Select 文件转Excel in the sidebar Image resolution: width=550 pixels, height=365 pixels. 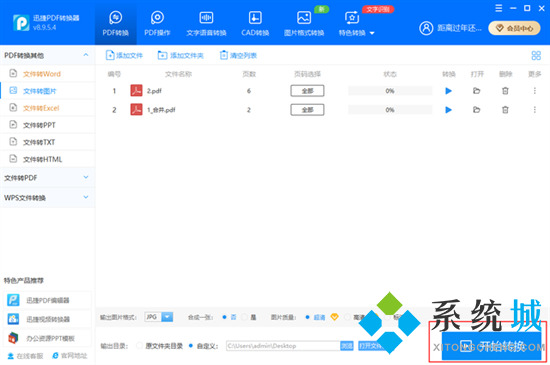(47, 108)
